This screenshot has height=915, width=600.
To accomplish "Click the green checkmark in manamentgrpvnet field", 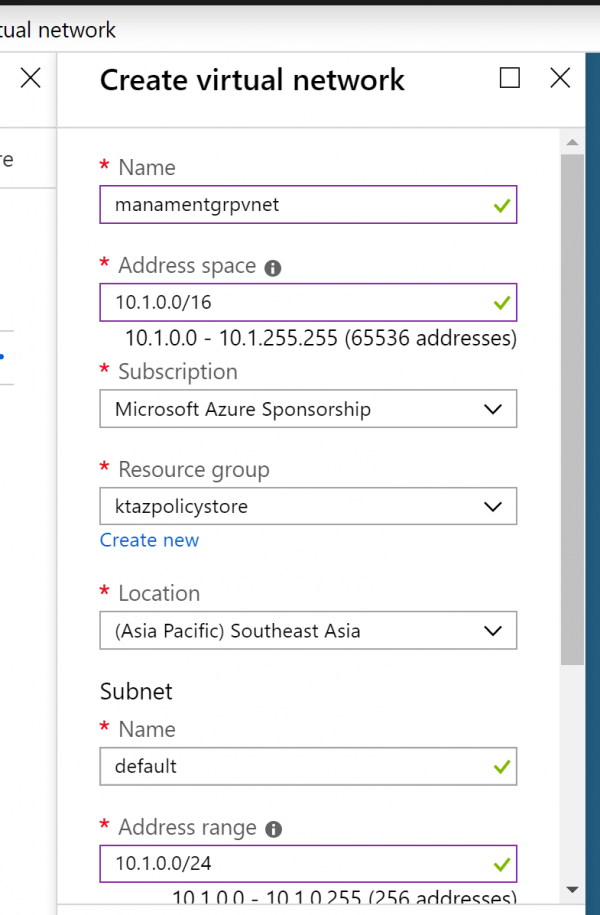I will point(501,206).
